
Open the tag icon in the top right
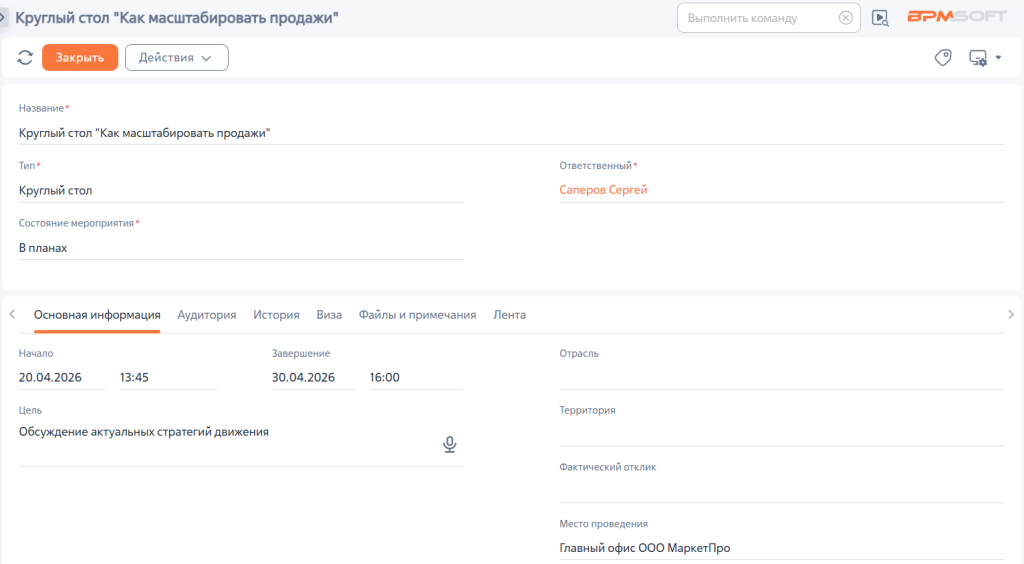[942, 57]
